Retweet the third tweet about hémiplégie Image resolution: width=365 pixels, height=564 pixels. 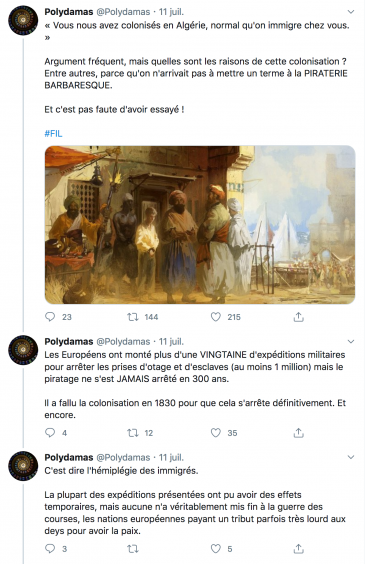(x=133, y=549)
